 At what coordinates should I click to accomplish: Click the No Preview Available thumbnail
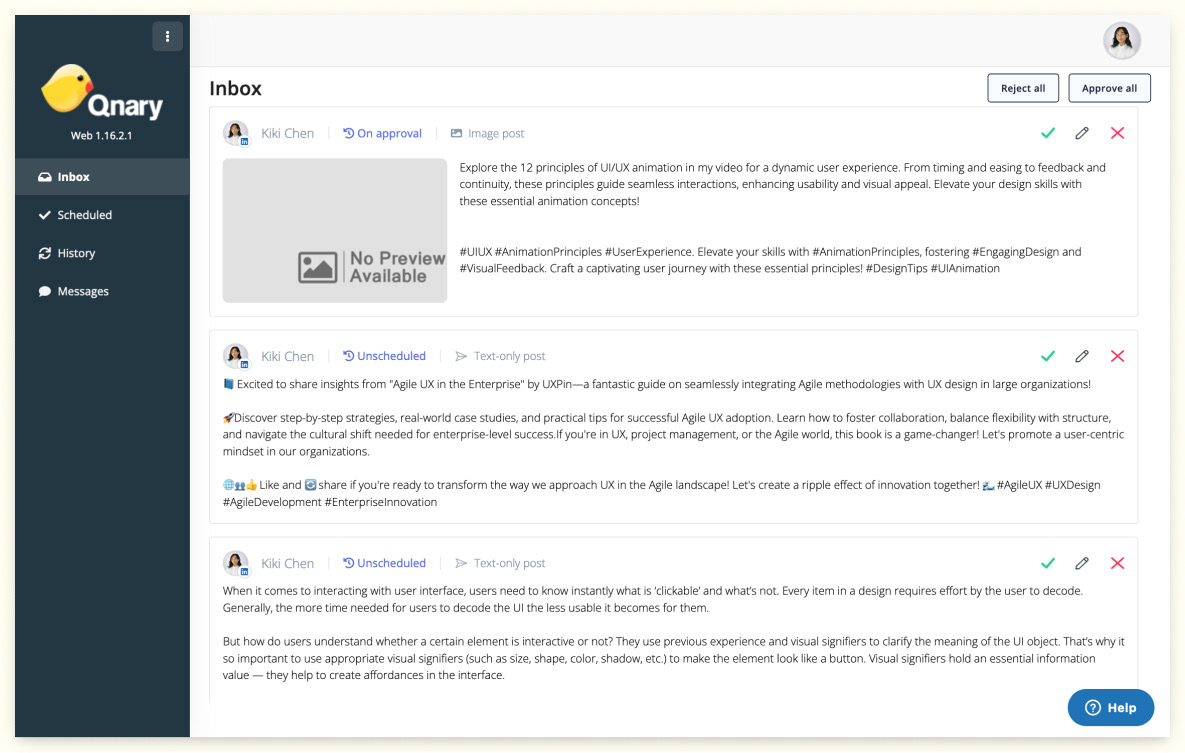click(335, 231)
